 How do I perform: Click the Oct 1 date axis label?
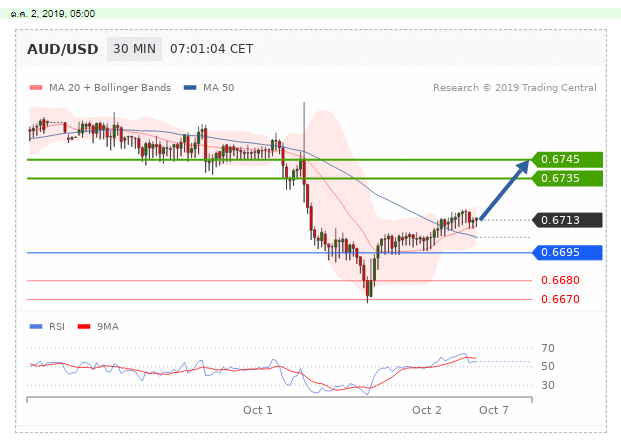(258, 410)
